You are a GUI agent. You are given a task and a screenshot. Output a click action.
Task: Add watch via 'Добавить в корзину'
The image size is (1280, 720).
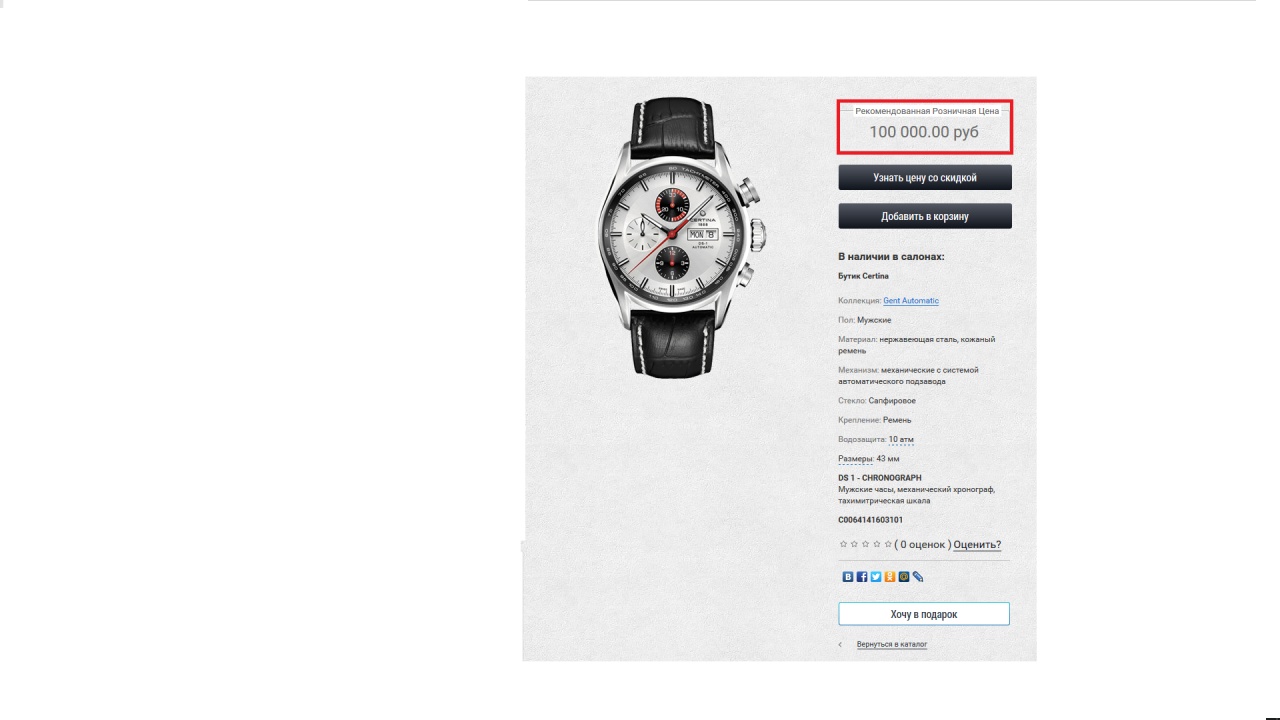(925, 216)
